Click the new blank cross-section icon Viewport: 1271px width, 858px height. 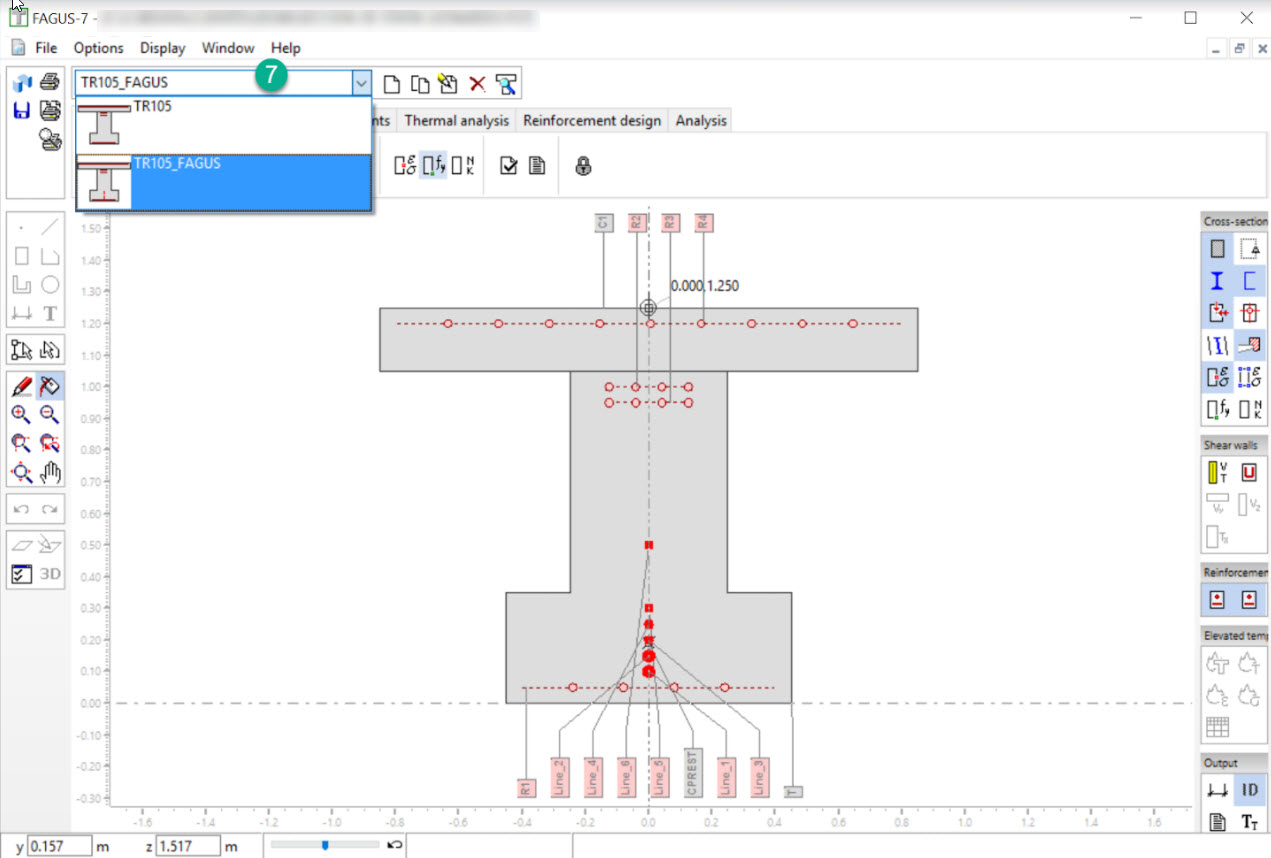coord(393,85)
